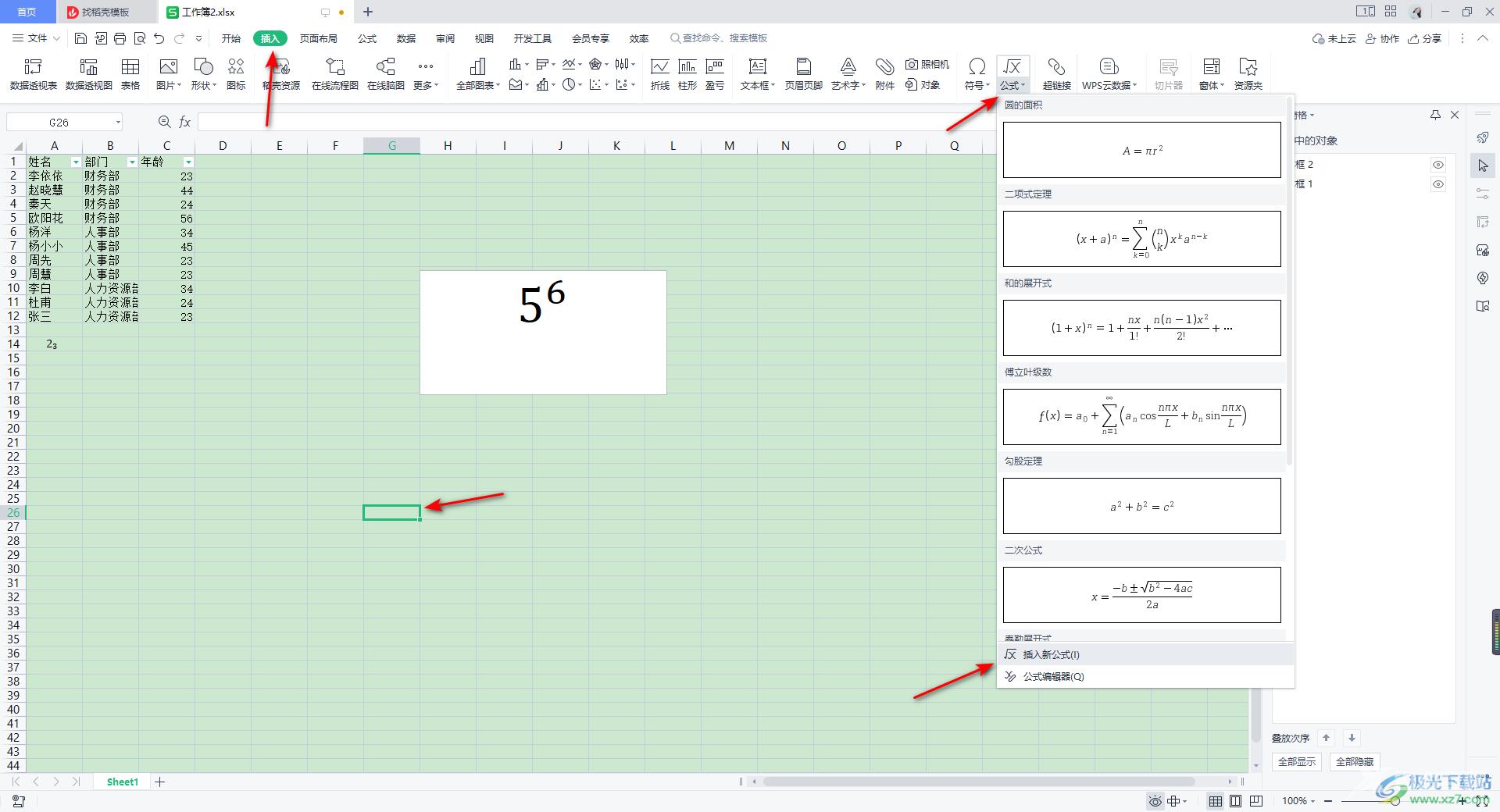Open the filter dropdown for 姓名 column
1500x812 pixels.
[x=76, y=162]
